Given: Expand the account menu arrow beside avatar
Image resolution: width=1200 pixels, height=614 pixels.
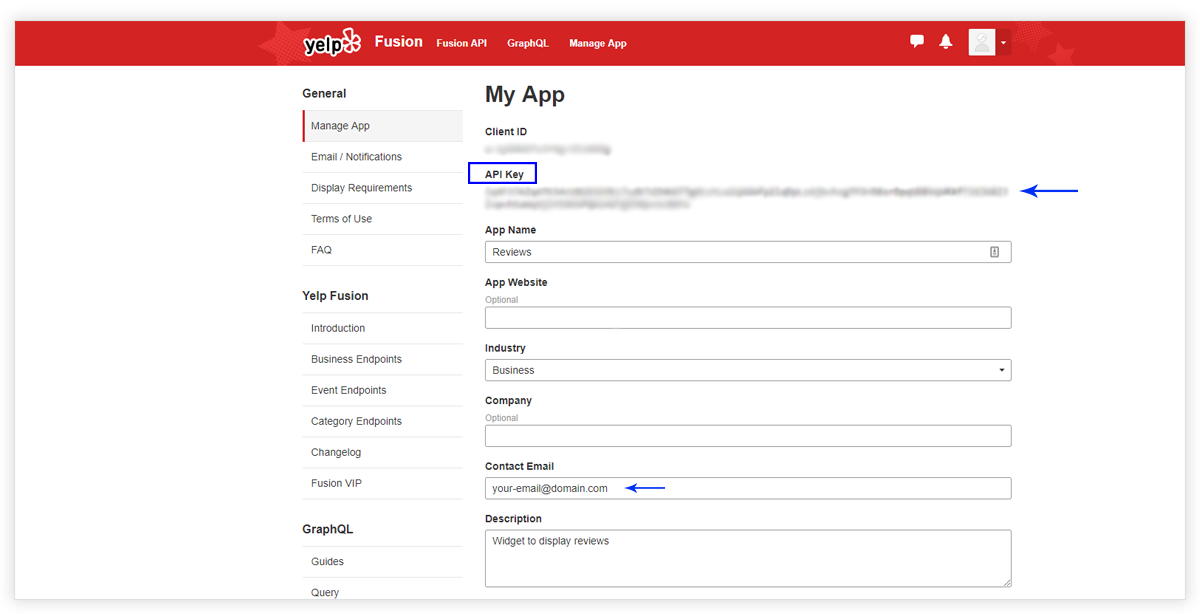Looking at the screenshot, I should tap(1003, 43).
